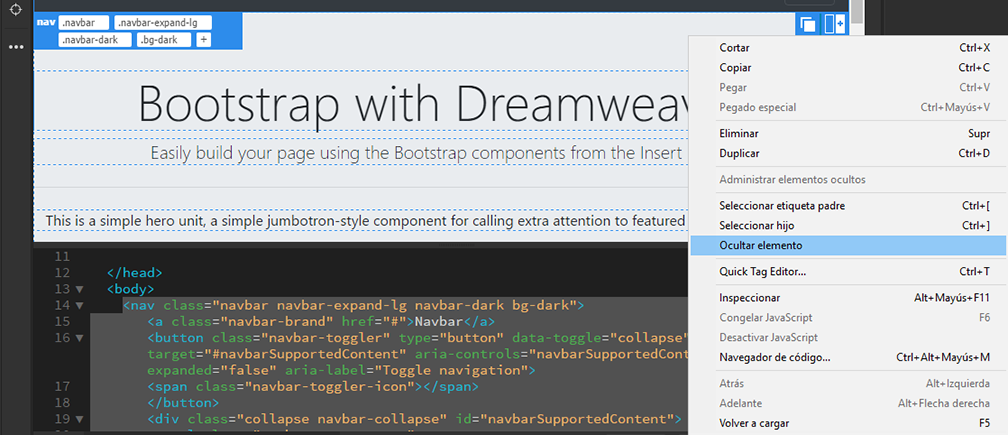Image resolution: width=1008 pixels, height=435 pixels.
Task: Choose Inspeccionar from the context menu
Action: click(x=750, y=297)
